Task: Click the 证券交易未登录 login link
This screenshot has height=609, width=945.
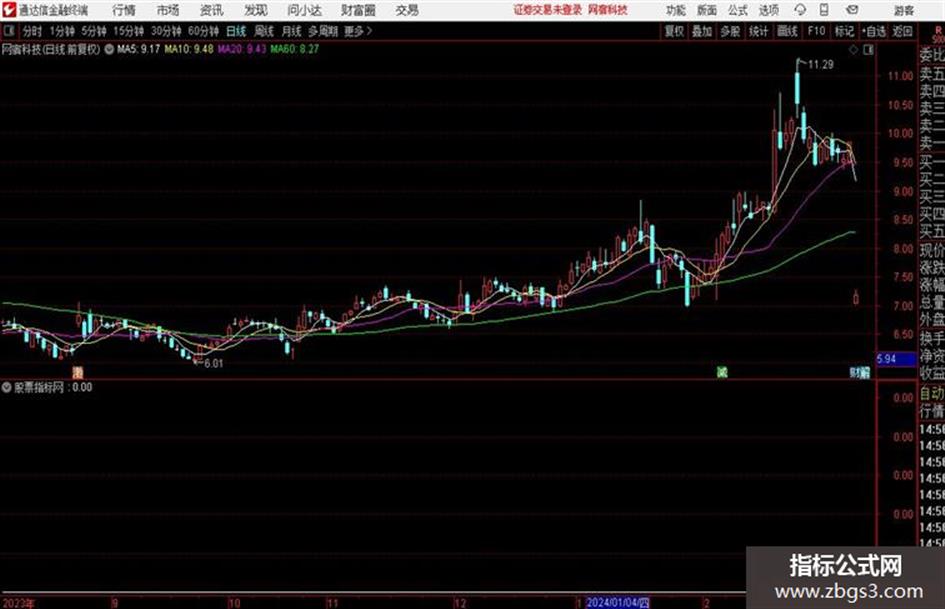Action: tap(548, 10)
